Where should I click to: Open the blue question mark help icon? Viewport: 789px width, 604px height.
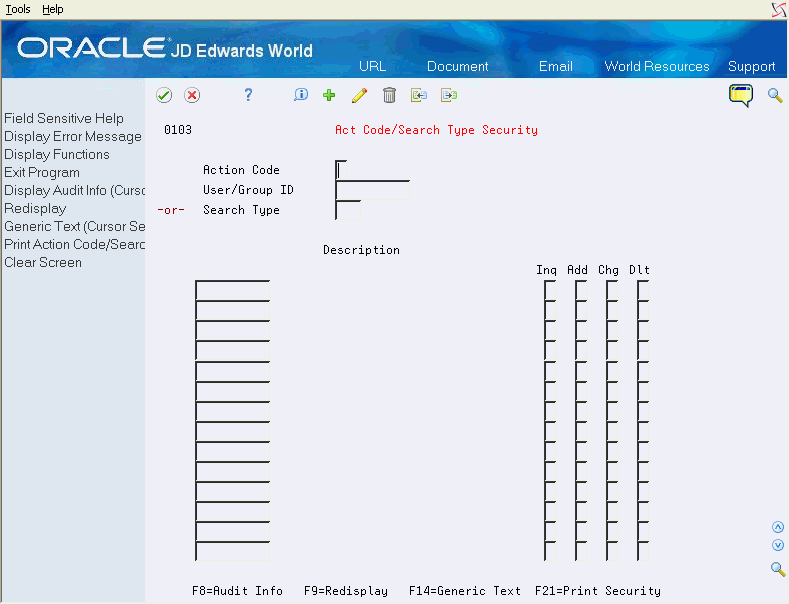pyautogui.click(x=248, y=95)
